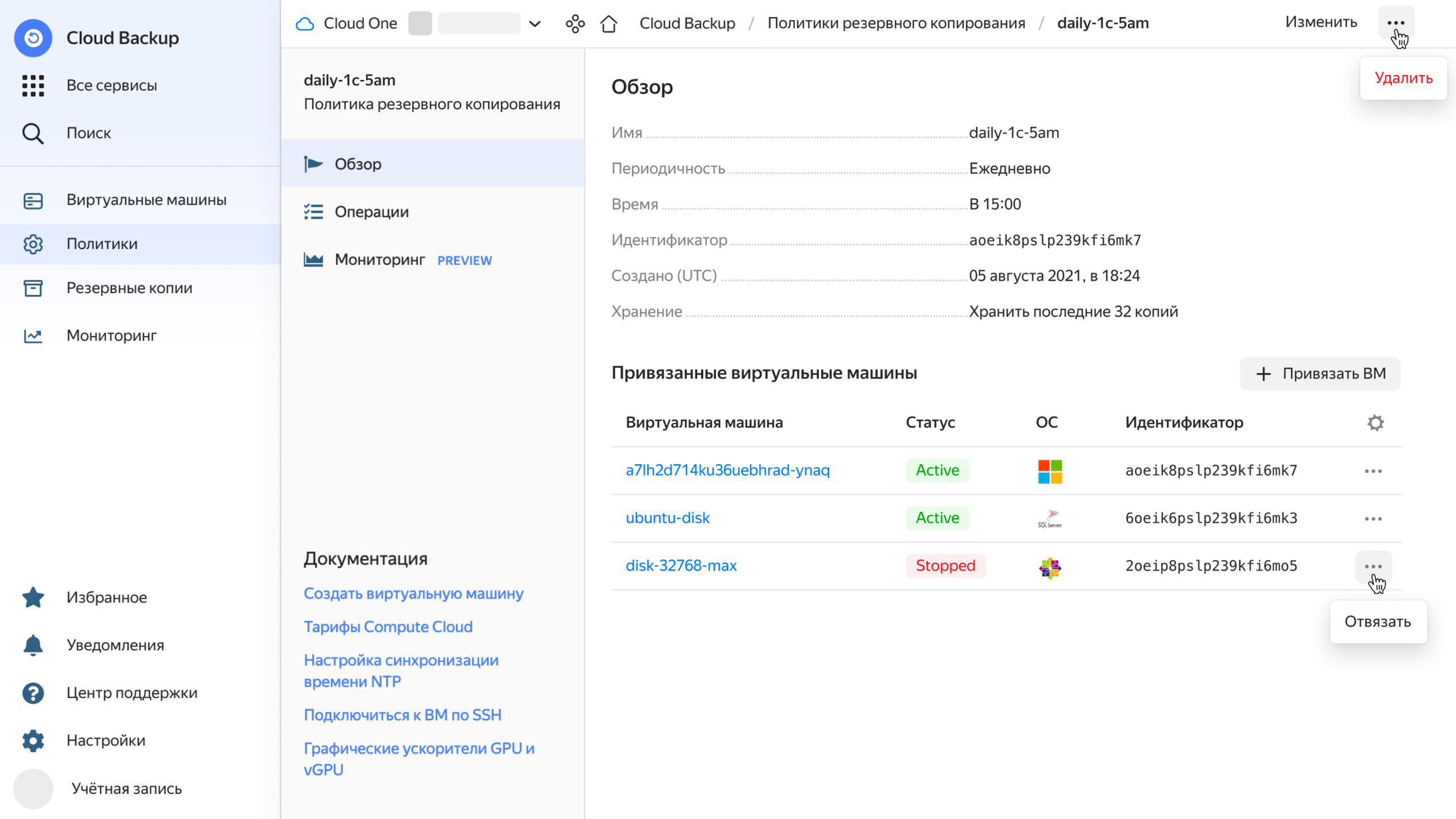Open actions menu for a7lh2d714ku36uebhrad-ynaq row
This screenshot has width=1456, height=819.
1373,471
